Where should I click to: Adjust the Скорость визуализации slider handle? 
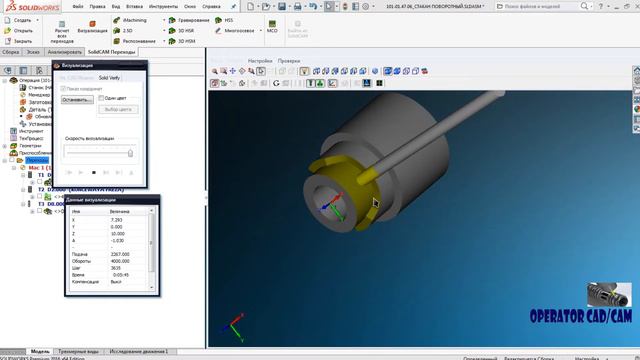(x=130, y=153)
